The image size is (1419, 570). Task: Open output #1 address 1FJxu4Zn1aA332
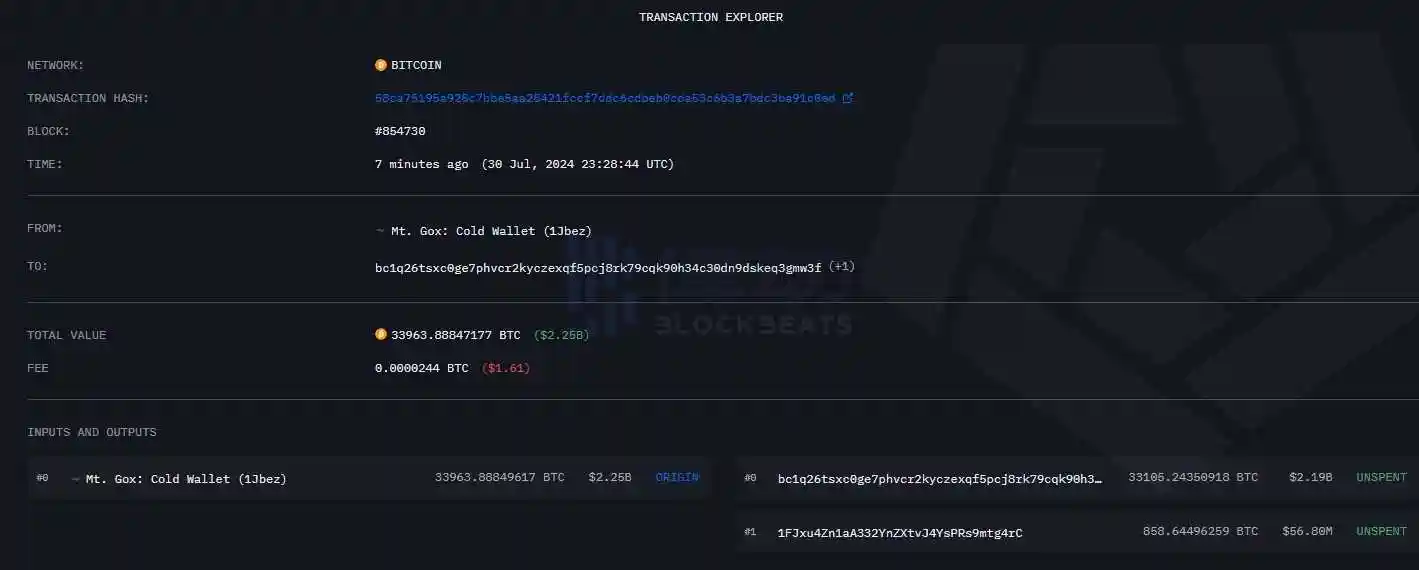(x=900, y=533)
